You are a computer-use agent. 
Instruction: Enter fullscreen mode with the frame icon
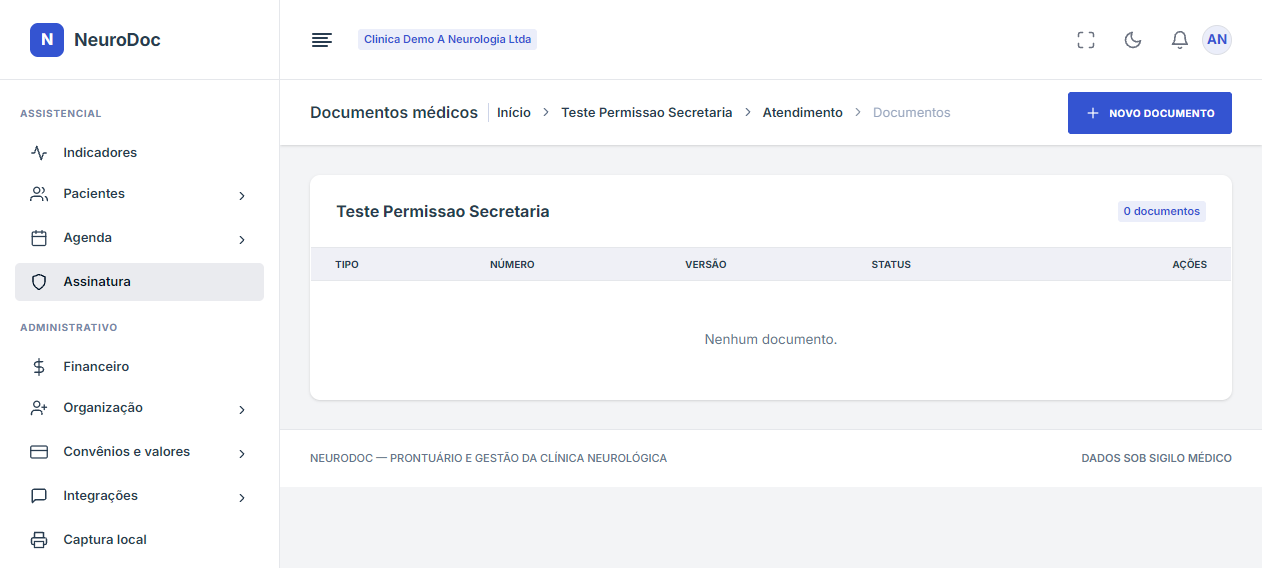[1086, 40]
